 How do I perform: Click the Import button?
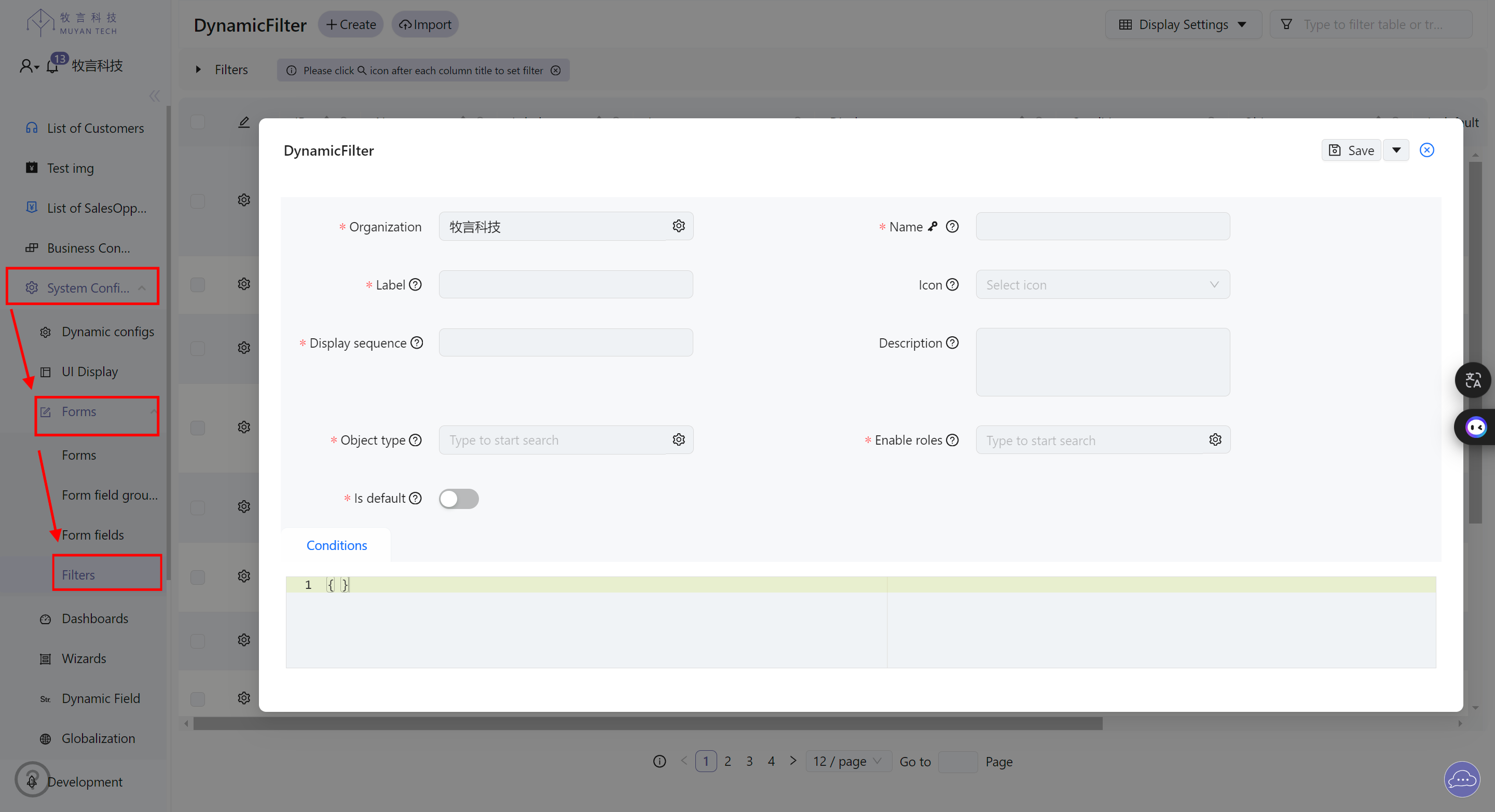coord(424,24)
